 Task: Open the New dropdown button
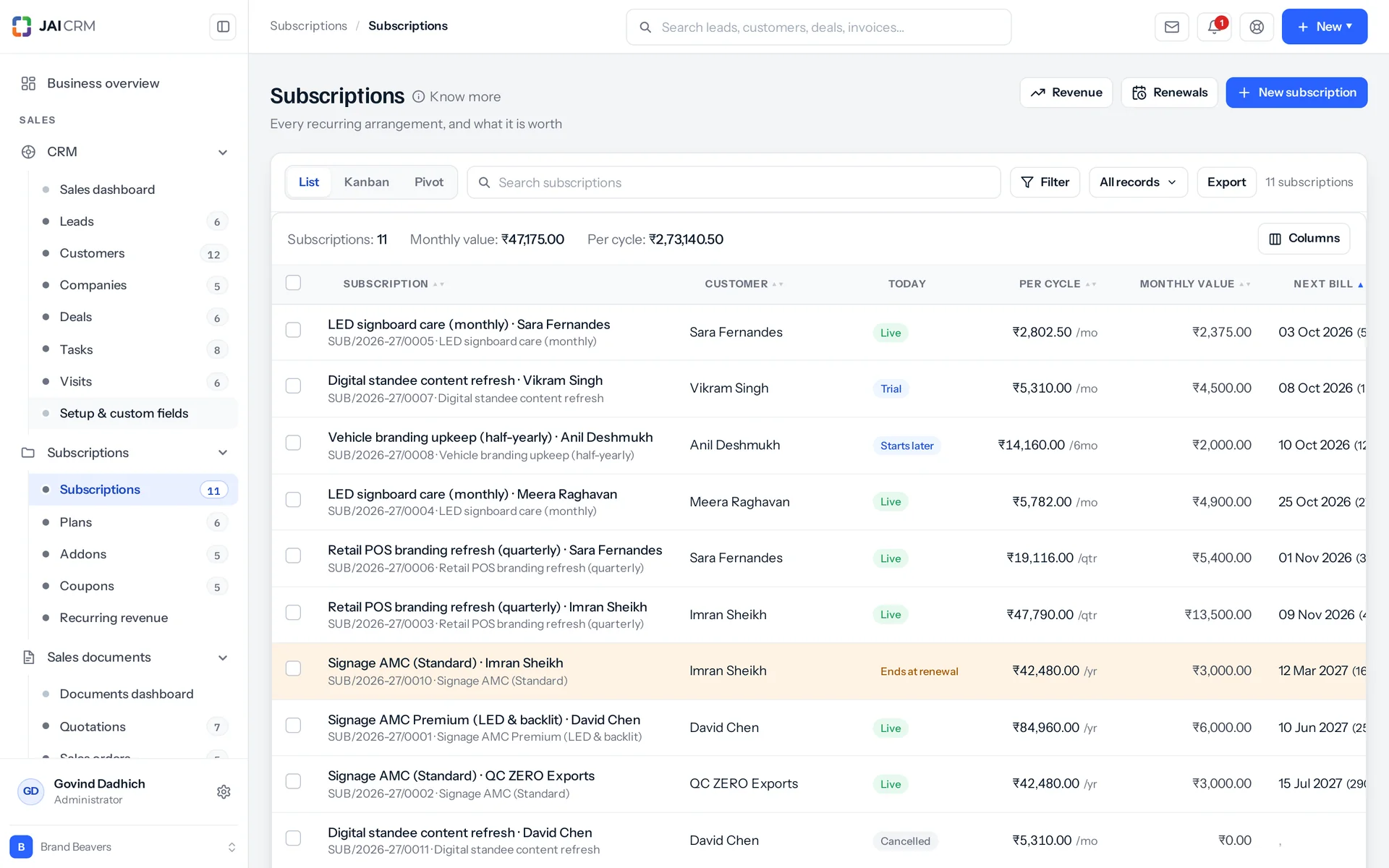[1324, 27]
